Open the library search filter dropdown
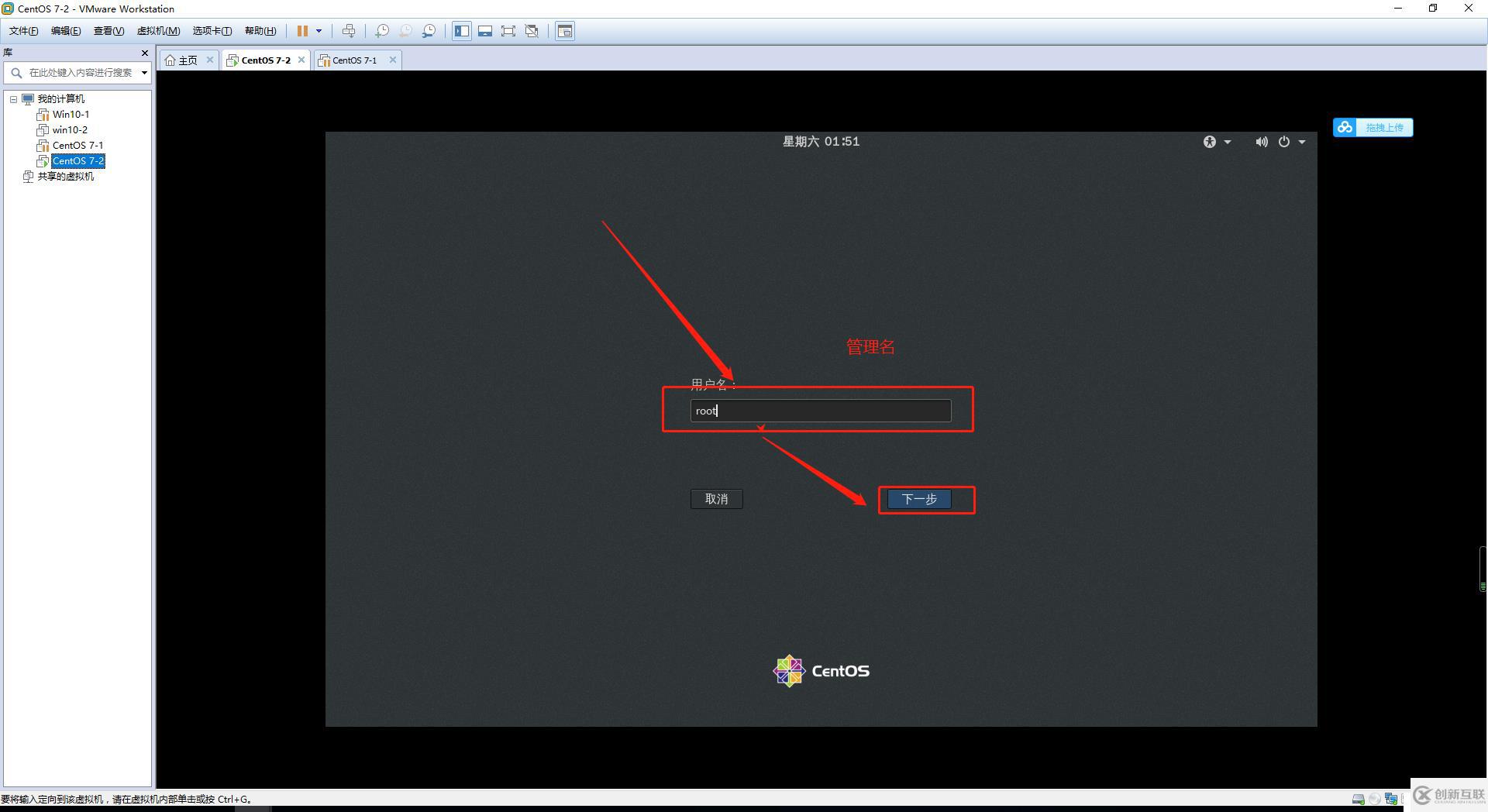The width and height of the screenshot is (1488, 812). [x=144, y=73]
